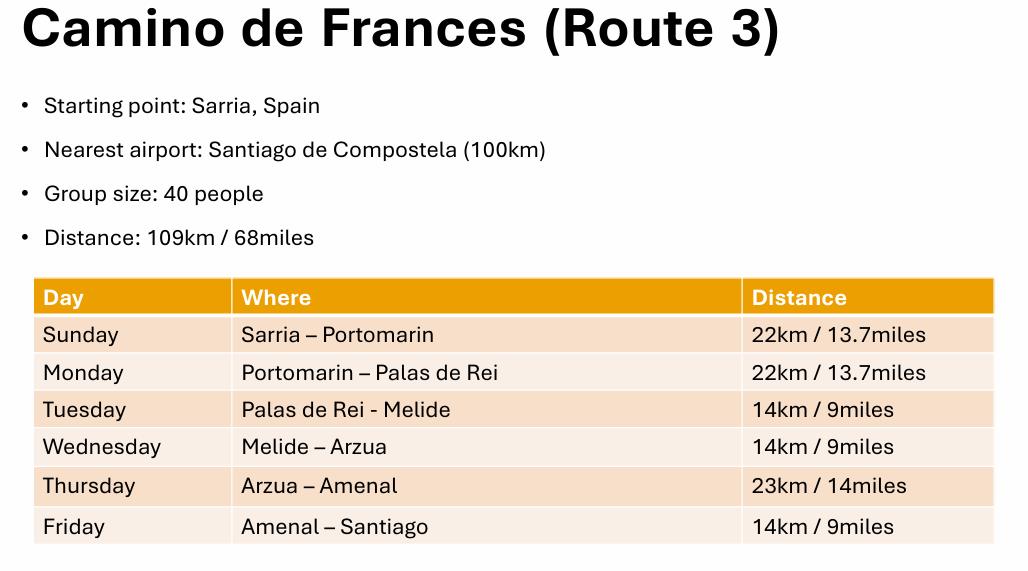Select the nearest airport bullet line

click(x=294, y=150)
